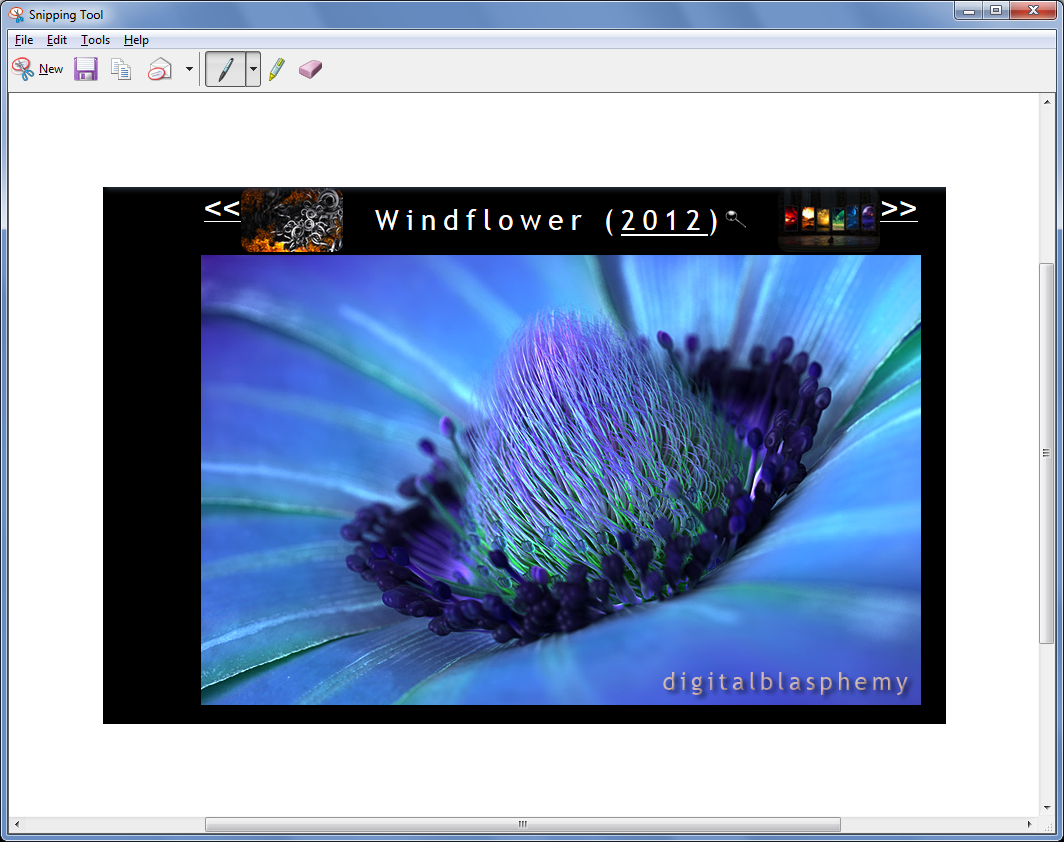This screenshot has width=1064, height=842.
Task: Open the Help menu
Action: pos(136,40)
